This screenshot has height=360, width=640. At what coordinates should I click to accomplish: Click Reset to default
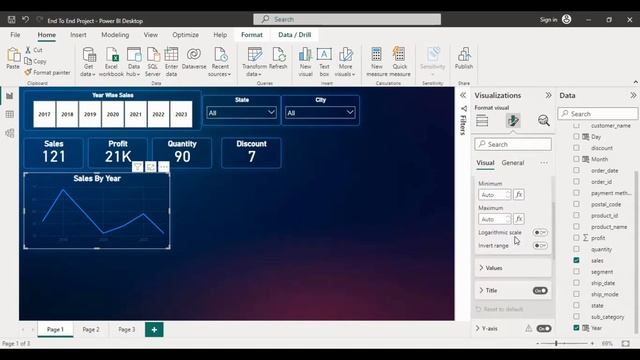pos(499,309)
